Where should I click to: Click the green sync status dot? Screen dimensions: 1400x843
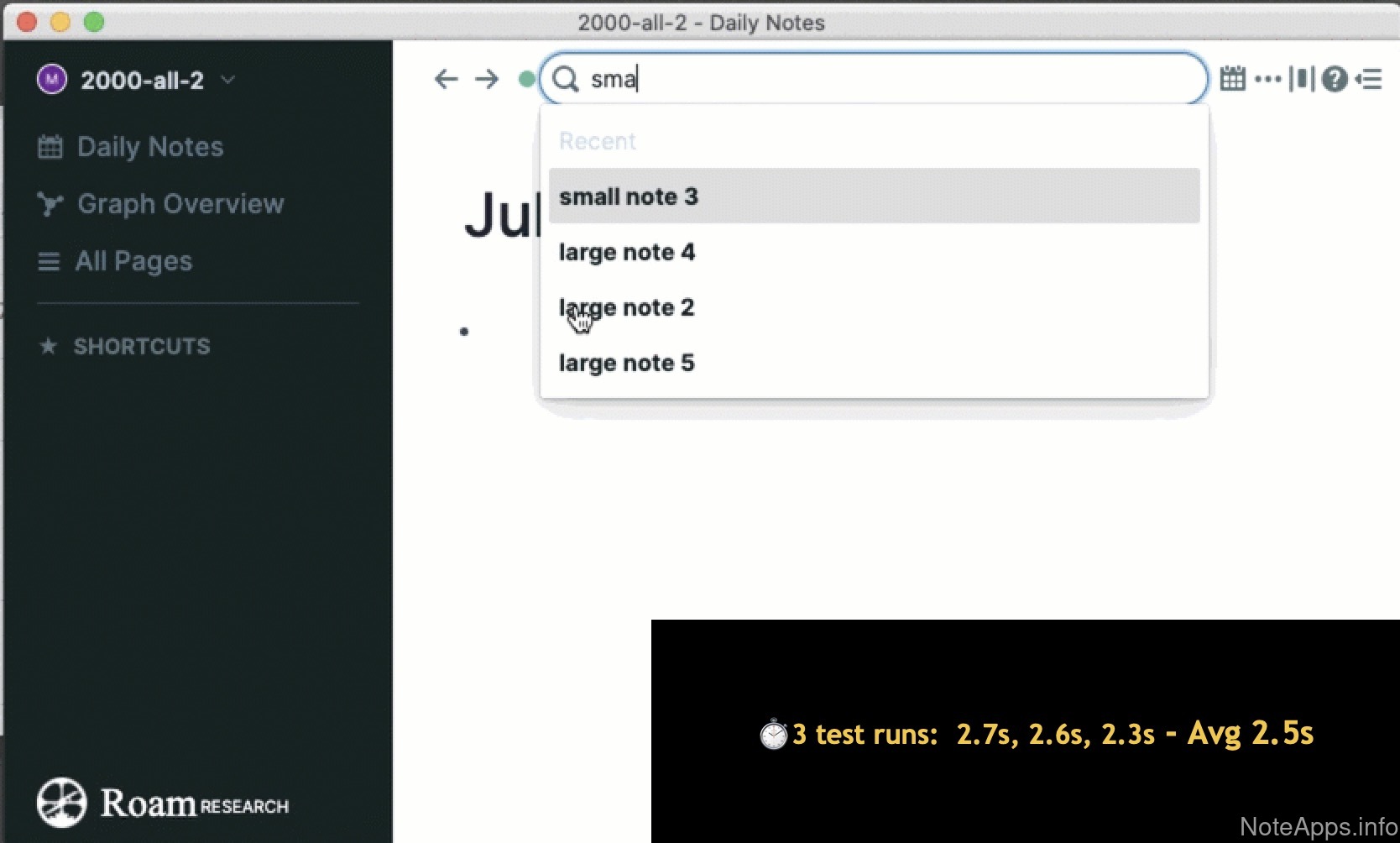tap(526, 80)
